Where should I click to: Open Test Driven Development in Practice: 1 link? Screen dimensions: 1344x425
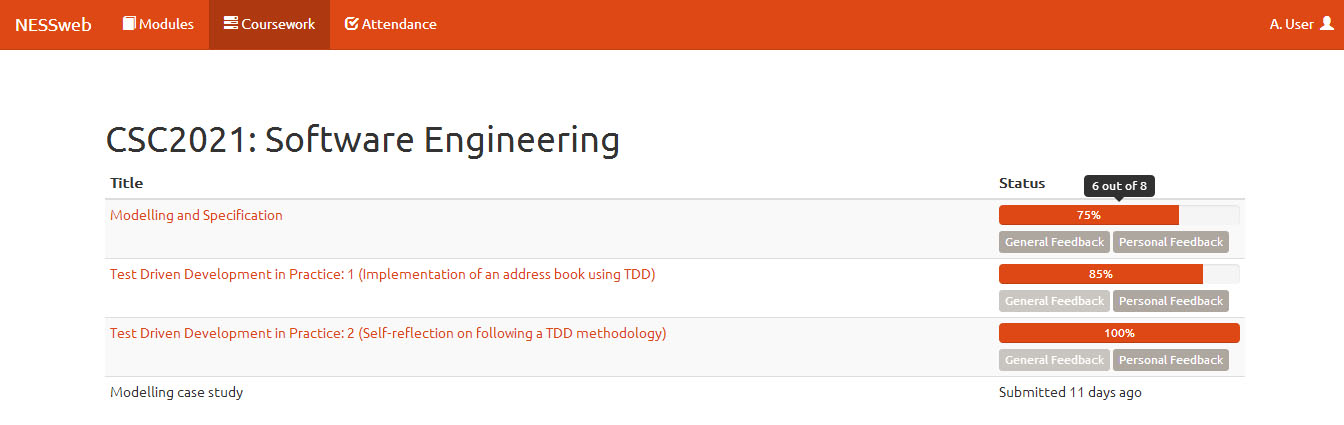(382, 274)
